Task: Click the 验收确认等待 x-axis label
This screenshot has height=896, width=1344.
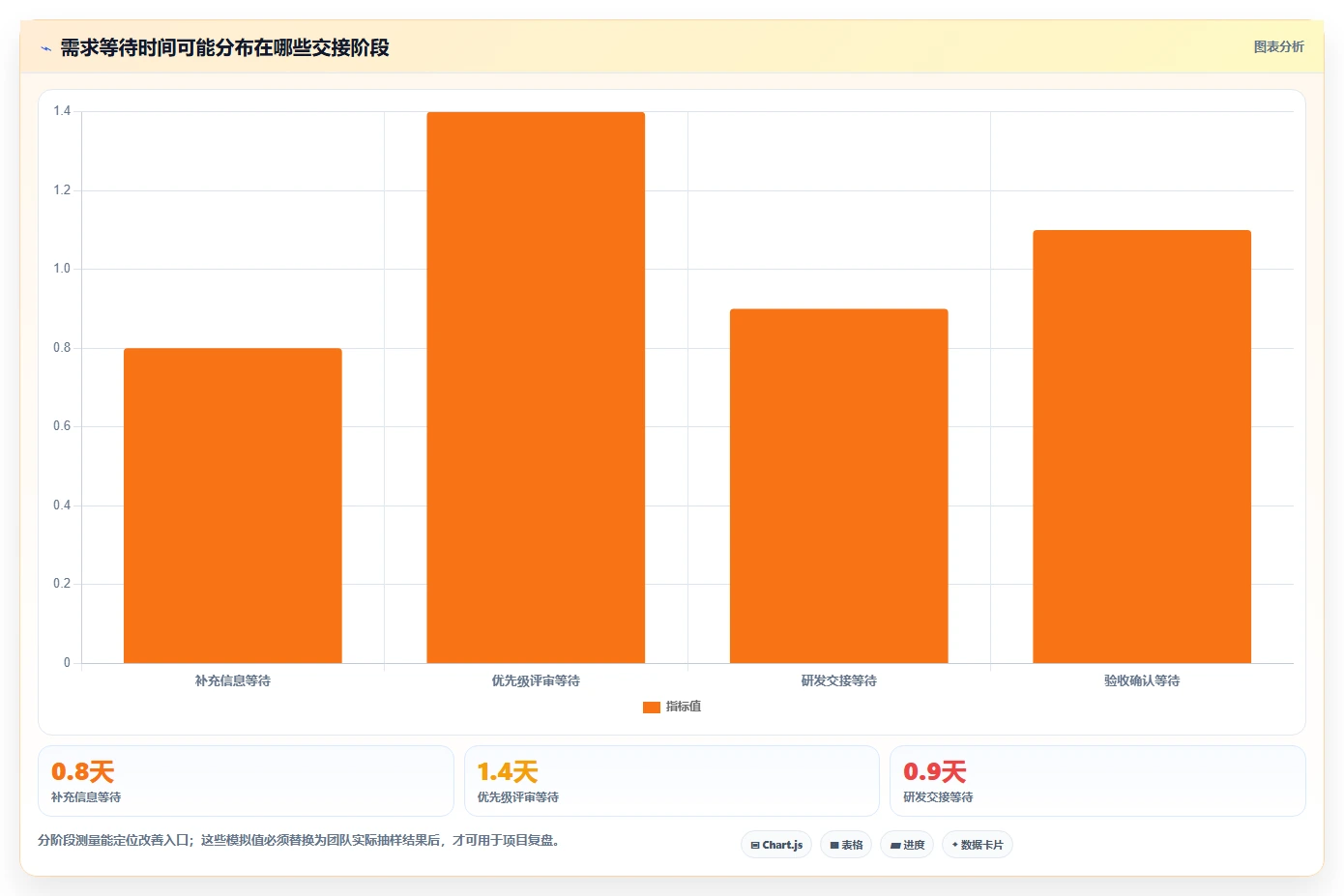Action: 1142,680
